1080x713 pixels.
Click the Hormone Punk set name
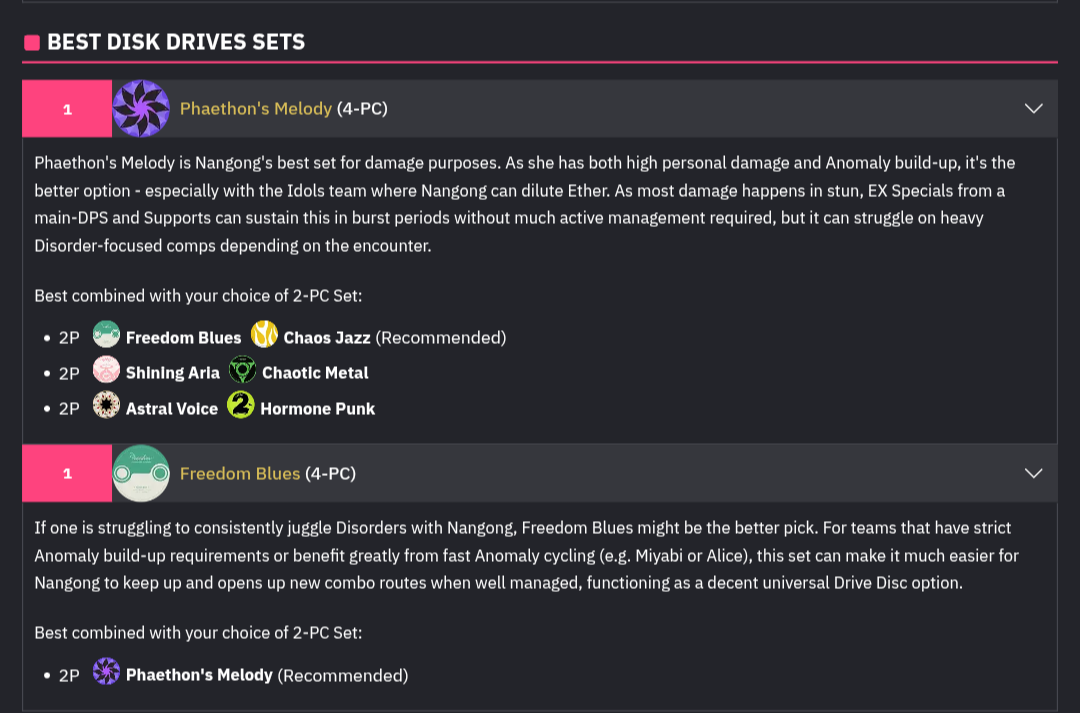[x=318, y=407]
